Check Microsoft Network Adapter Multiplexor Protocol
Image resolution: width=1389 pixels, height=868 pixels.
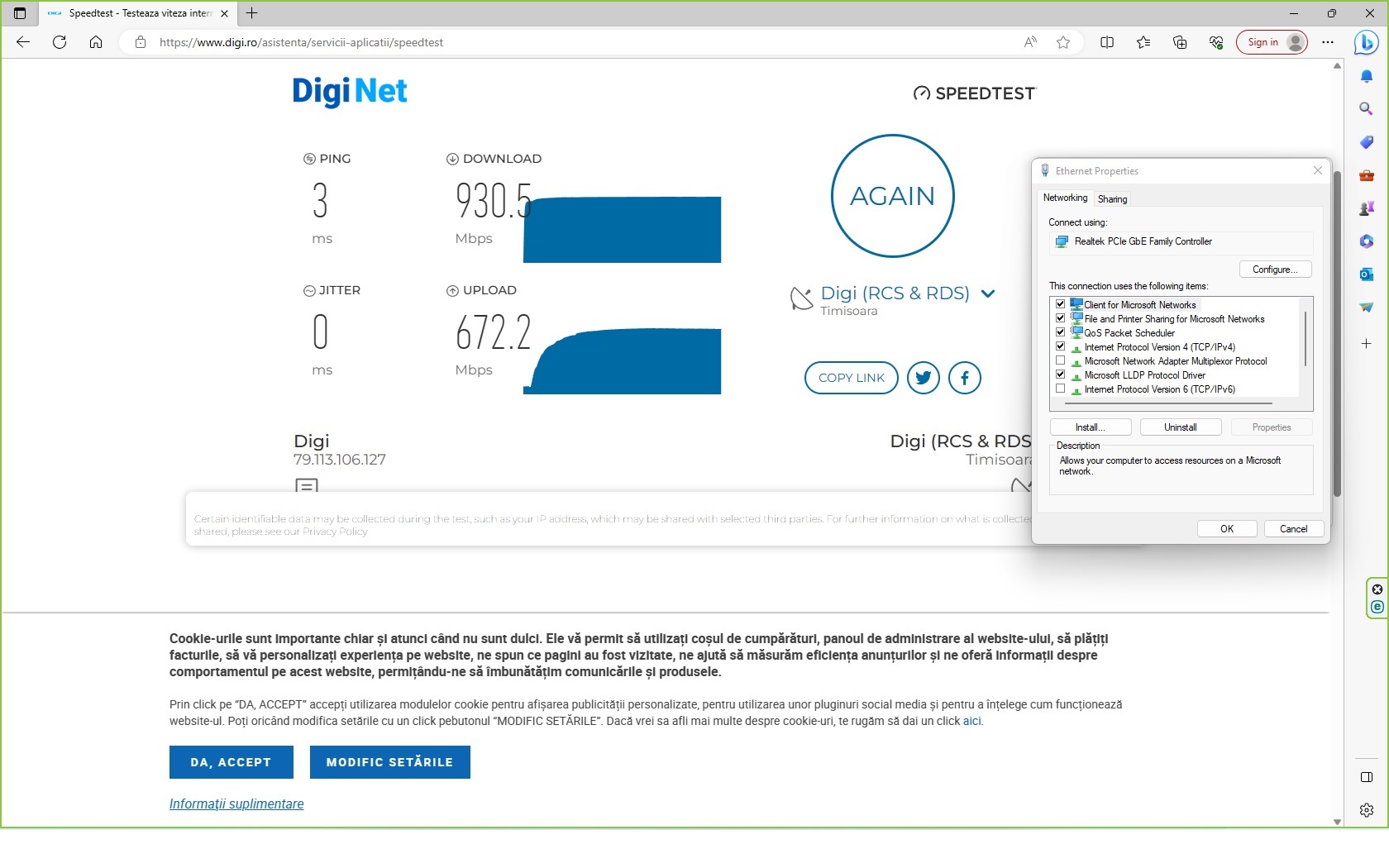tap(1061, 360)
